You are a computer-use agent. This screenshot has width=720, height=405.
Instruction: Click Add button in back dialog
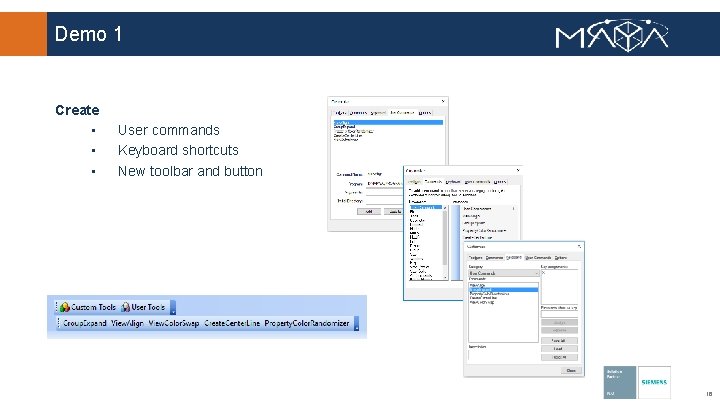pos(369,212)
